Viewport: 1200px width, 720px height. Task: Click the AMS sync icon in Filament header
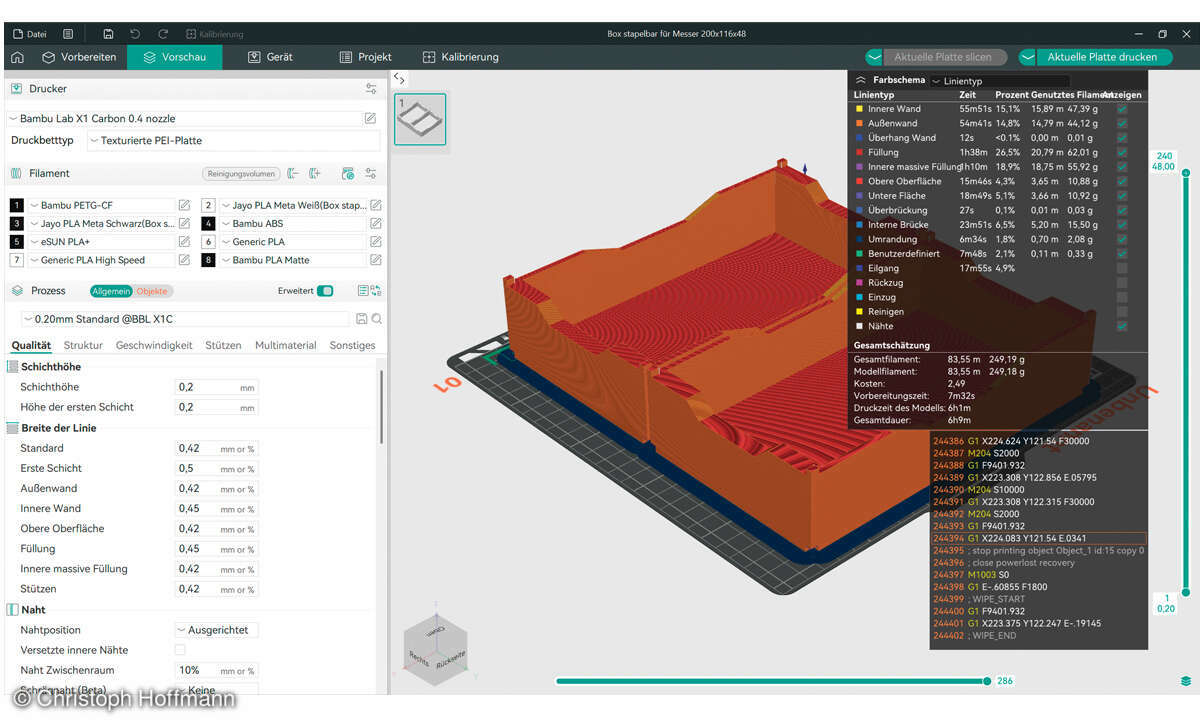[347, 173]
